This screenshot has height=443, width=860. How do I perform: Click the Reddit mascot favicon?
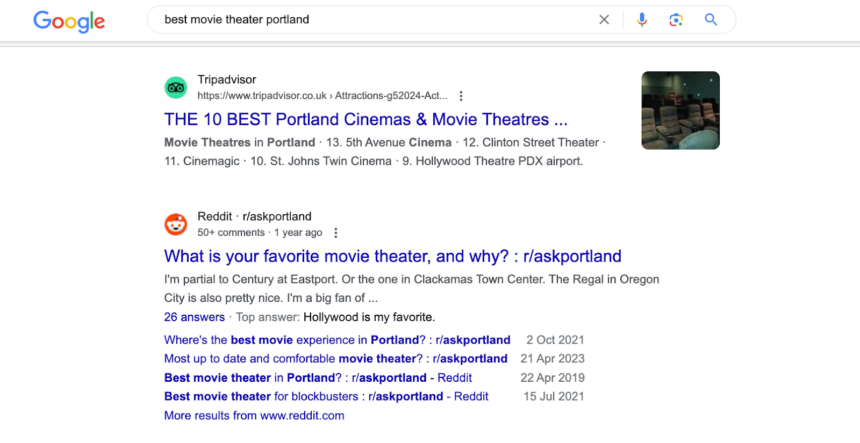point(176,224)
